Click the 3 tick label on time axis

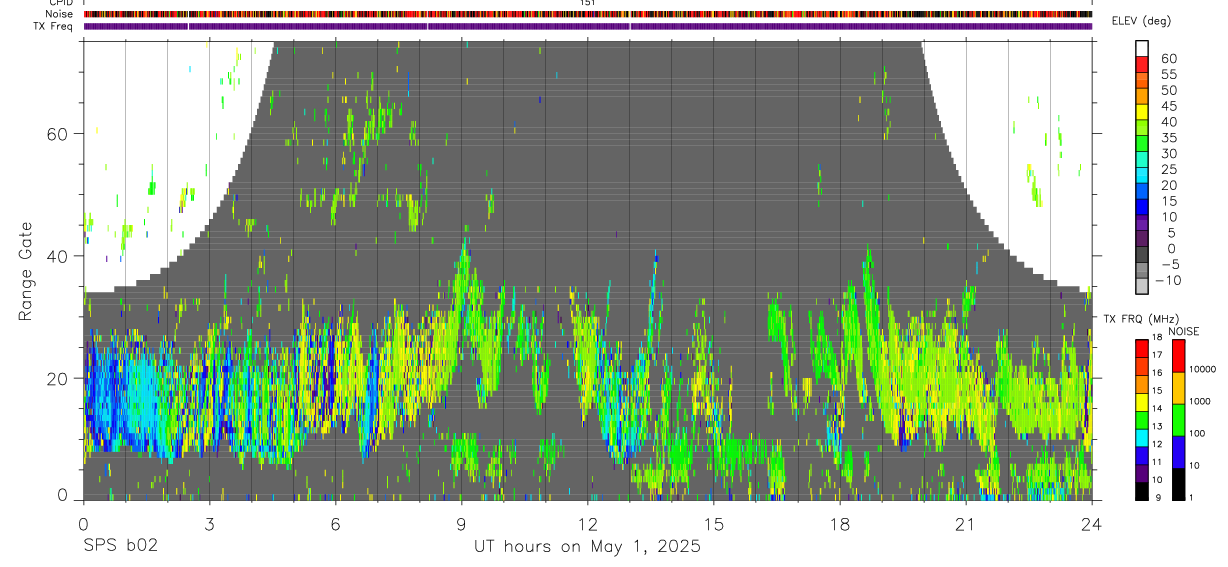tap(209, 524)
